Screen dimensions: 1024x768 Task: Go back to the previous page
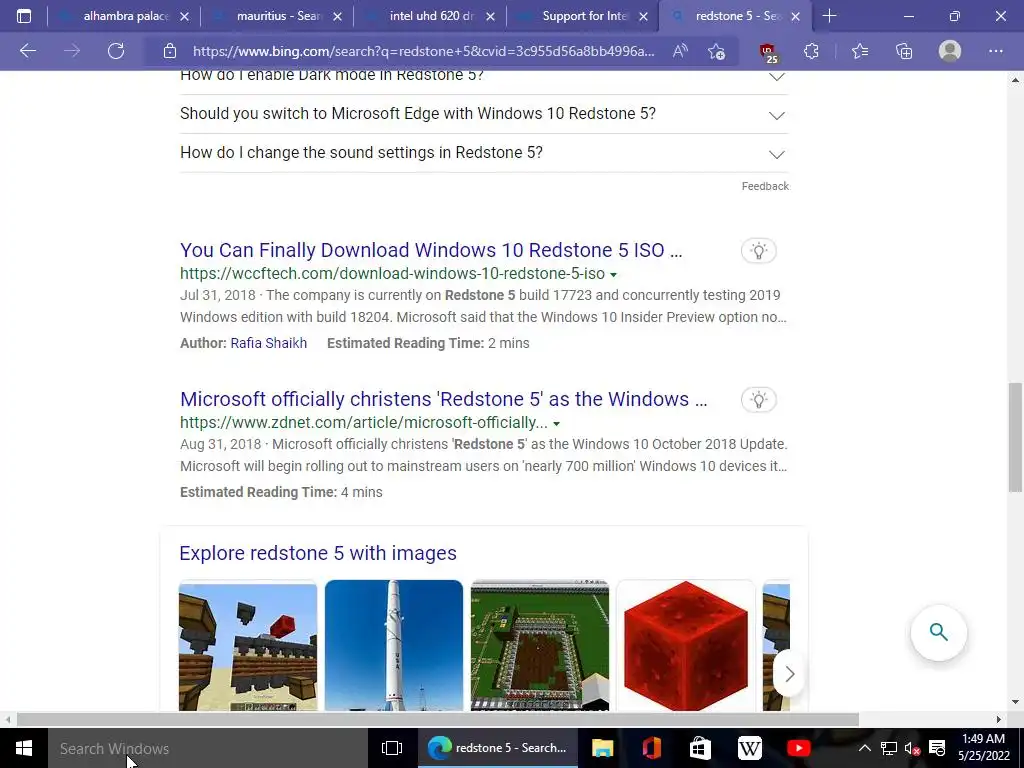[27, 51]
